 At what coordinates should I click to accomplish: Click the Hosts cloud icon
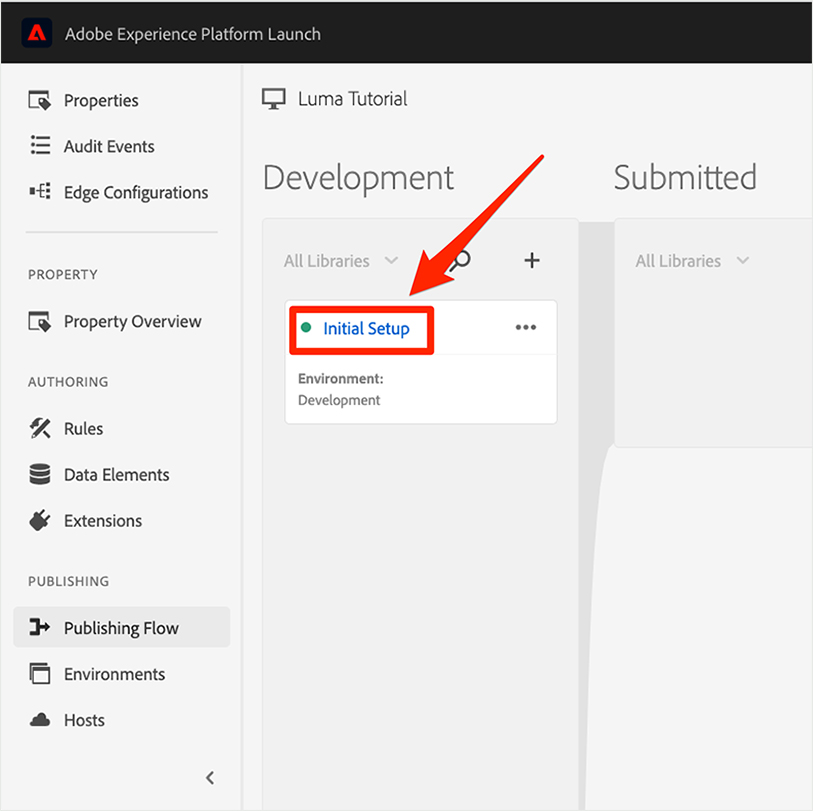pyautogui.click(x=40, y=720)
